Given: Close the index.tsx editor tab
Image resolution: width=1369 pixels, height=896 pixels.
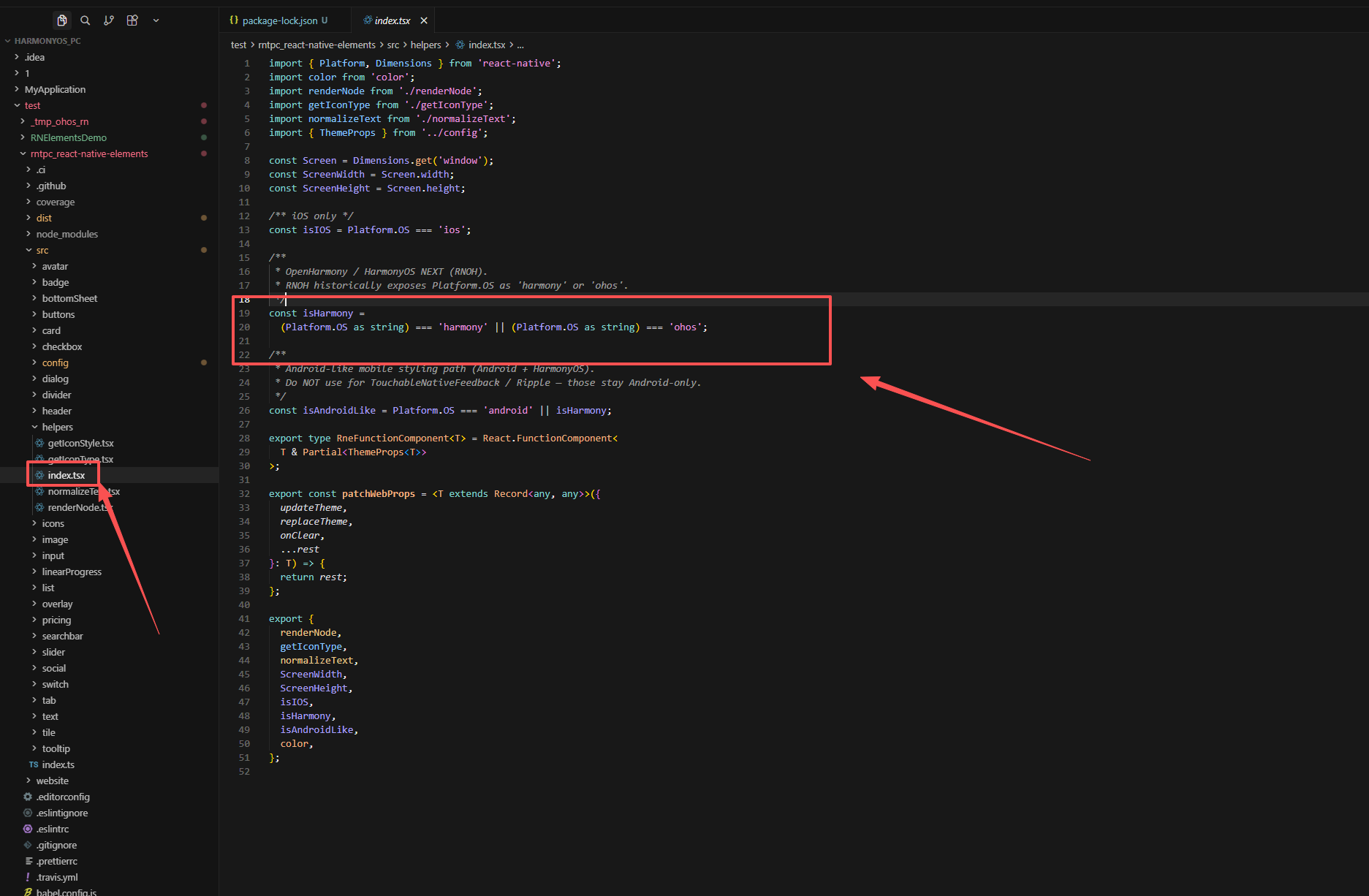Looking at the screenshot, I should pyautogui.click(x=424, y=20).
